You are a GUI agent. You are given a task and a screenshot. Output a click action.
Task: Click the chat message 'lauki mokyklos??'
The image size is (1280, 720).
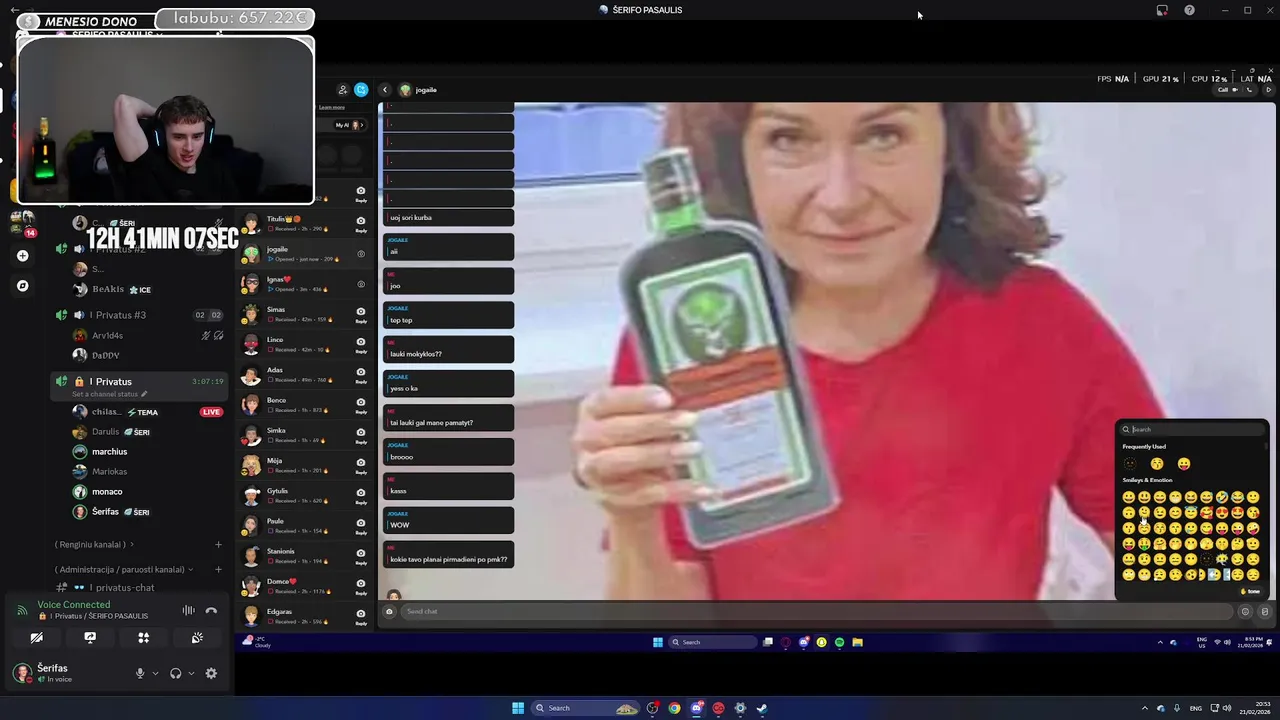tap(448, 350)
